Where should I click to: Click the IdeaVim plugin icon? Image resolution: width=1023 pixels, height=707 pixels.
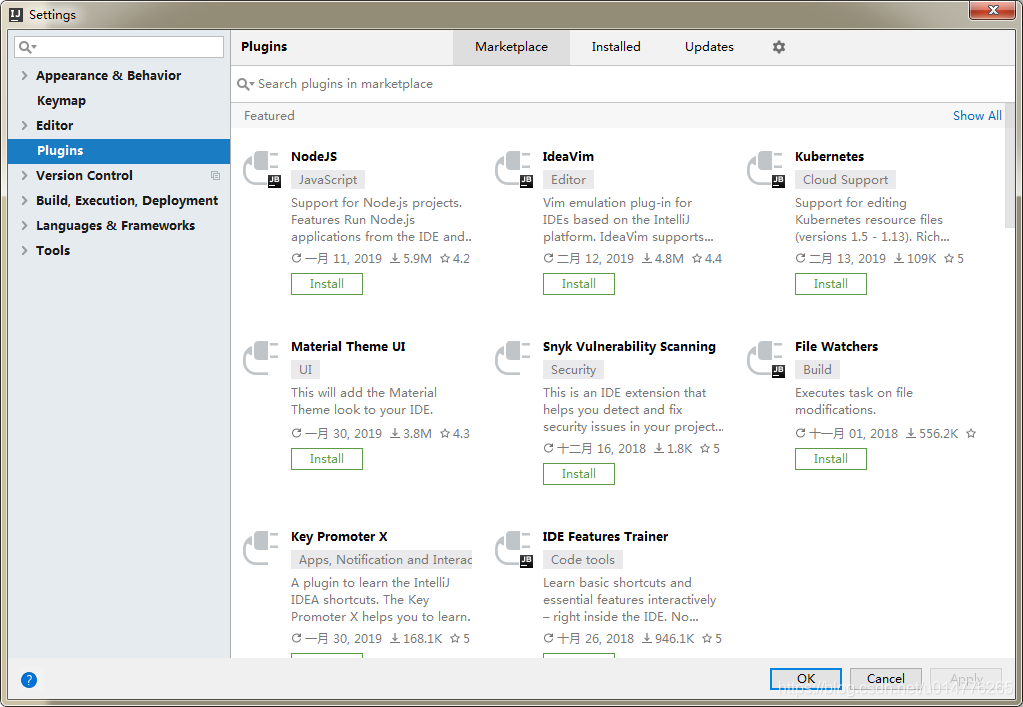coord(513,169)
